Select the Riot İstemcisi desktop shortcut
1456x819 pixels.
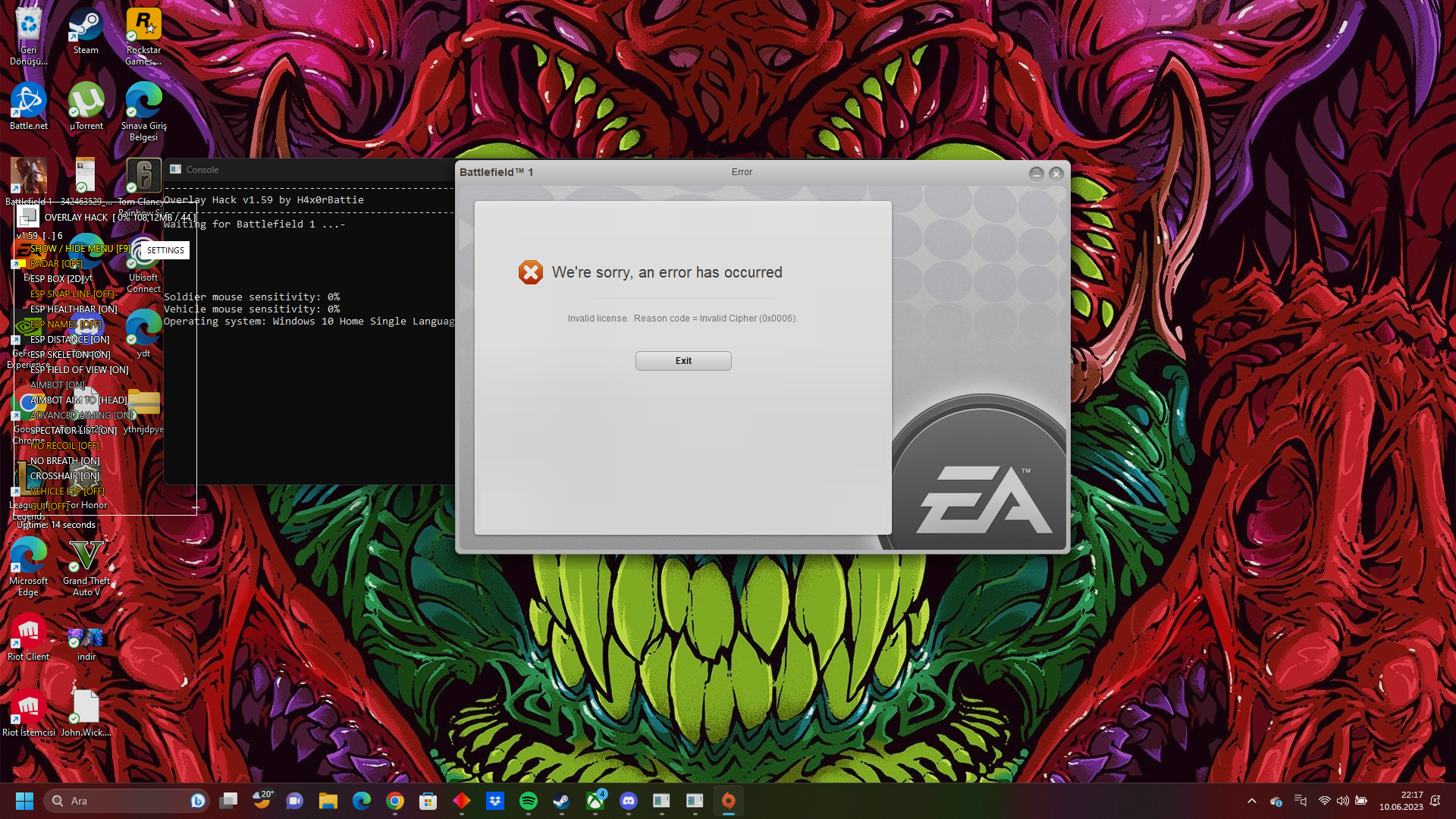pyautogui.click(x=28, y=713)
